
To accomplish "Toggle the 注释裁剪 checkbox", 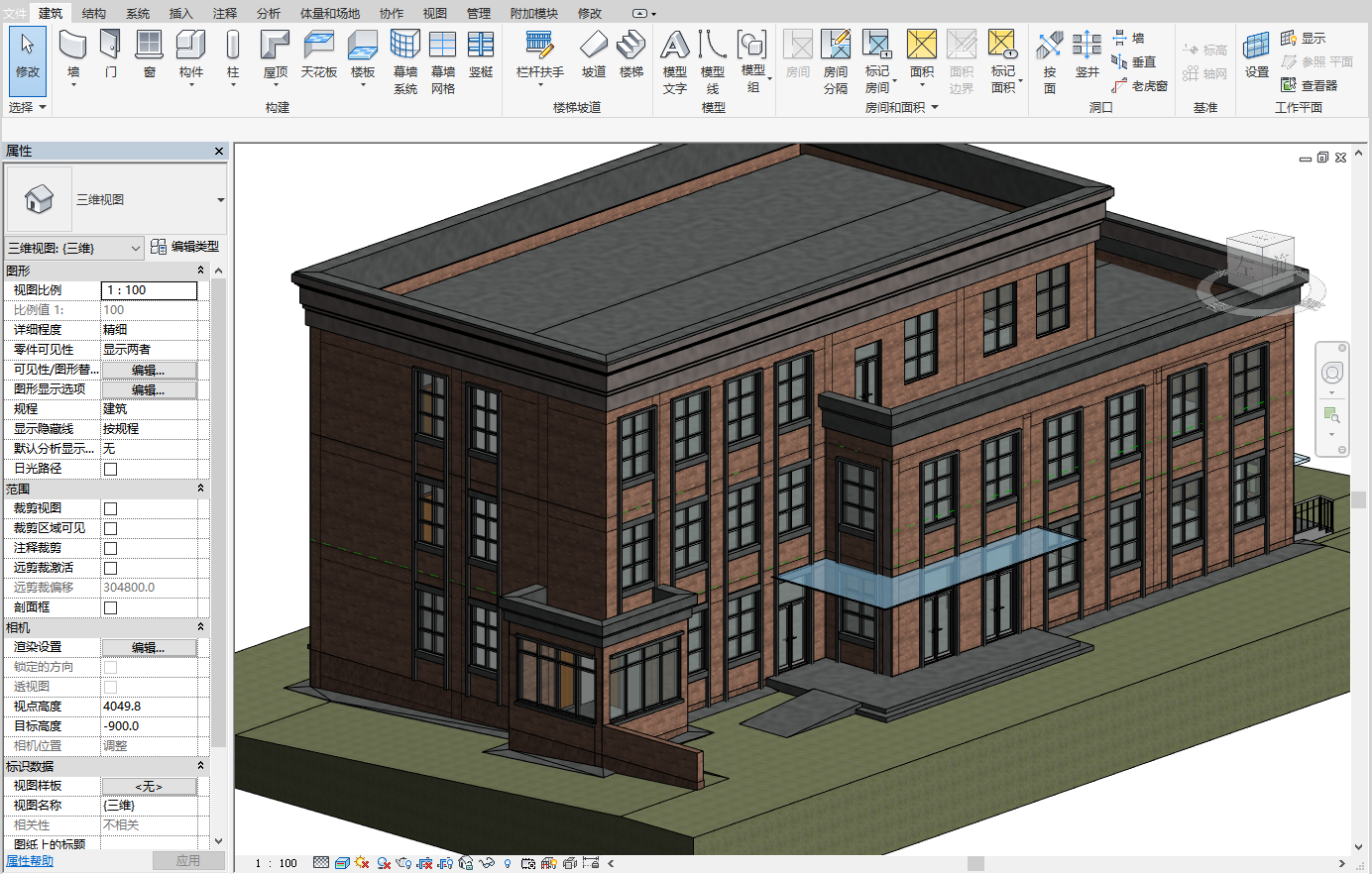I will click(110, 548).
